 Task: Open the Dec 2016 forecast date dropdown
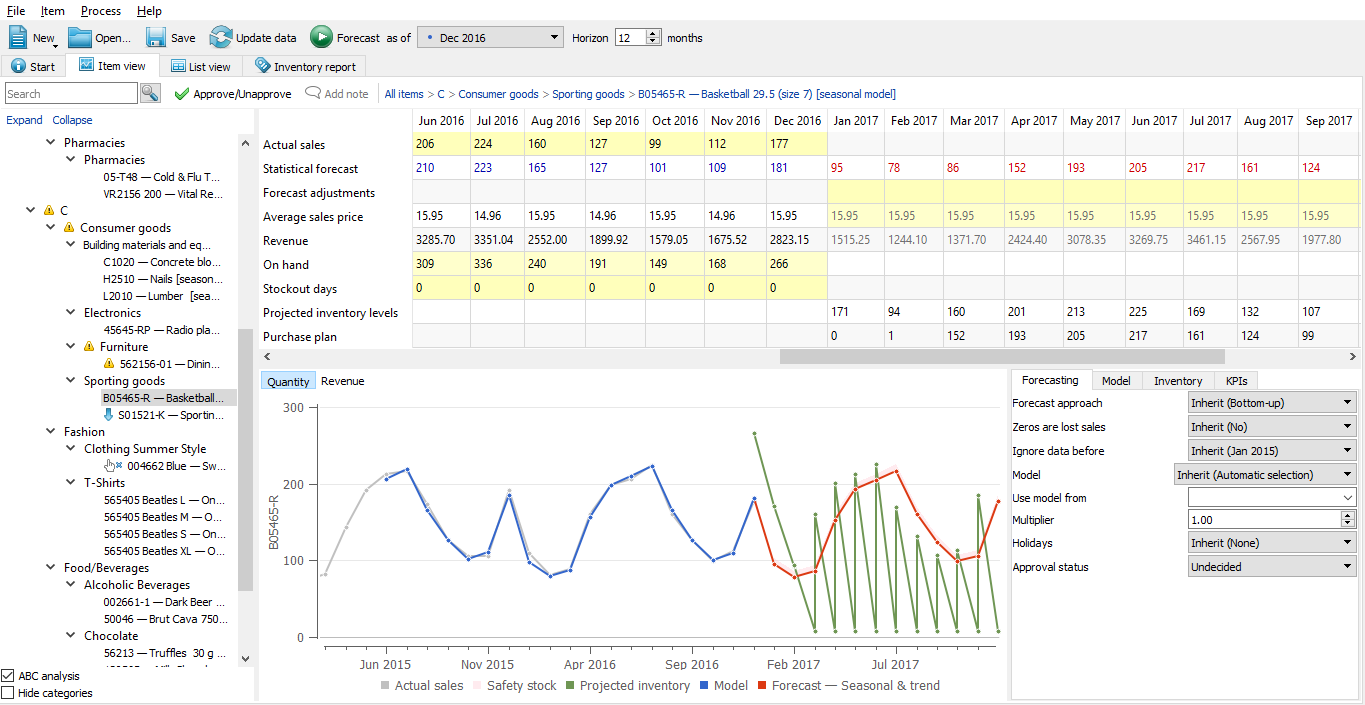click(555, 36)
